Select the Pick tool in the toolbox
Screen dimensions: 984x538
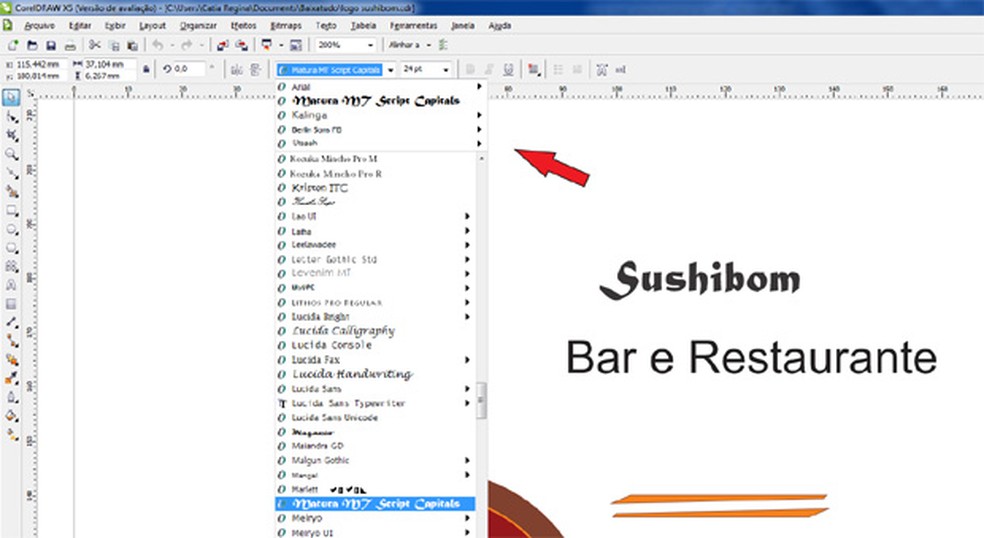coord(11,98)
